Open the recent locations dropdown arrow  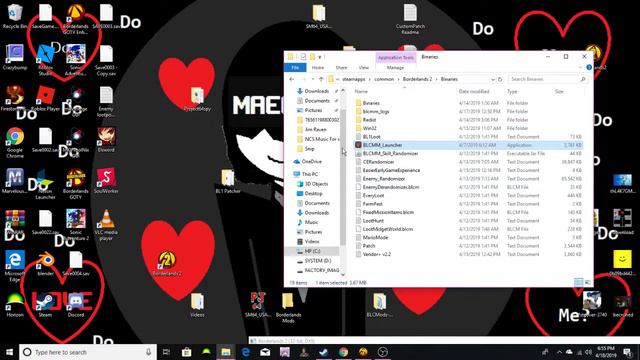[x=313, y=79]
